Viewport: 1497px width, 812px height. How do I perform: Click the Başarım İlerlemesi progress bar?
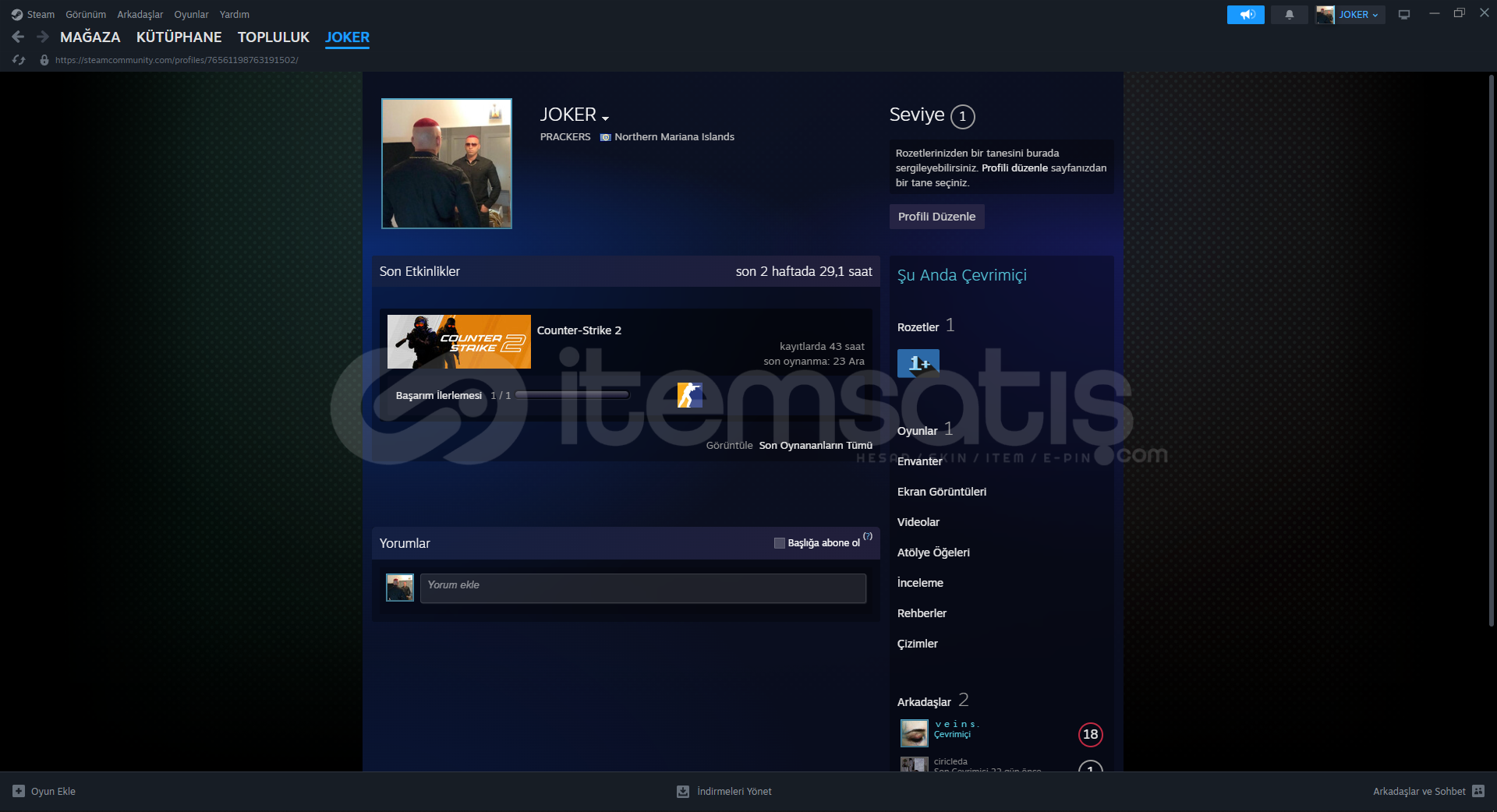point(572,395)
